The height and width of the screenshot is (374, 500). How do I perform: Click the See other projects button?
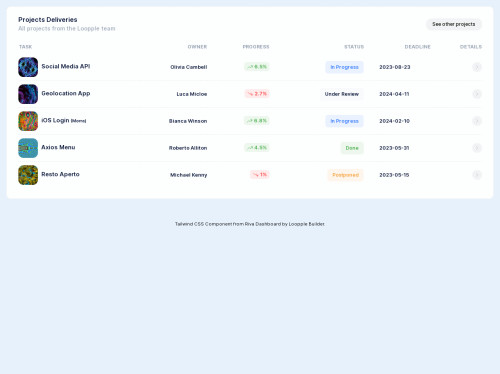(454, 24)
